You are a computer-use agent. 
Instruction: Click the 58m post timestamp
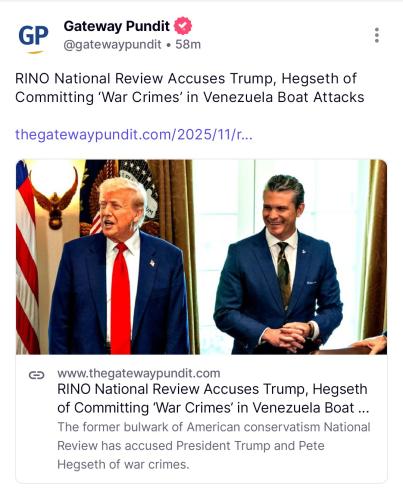188,44
